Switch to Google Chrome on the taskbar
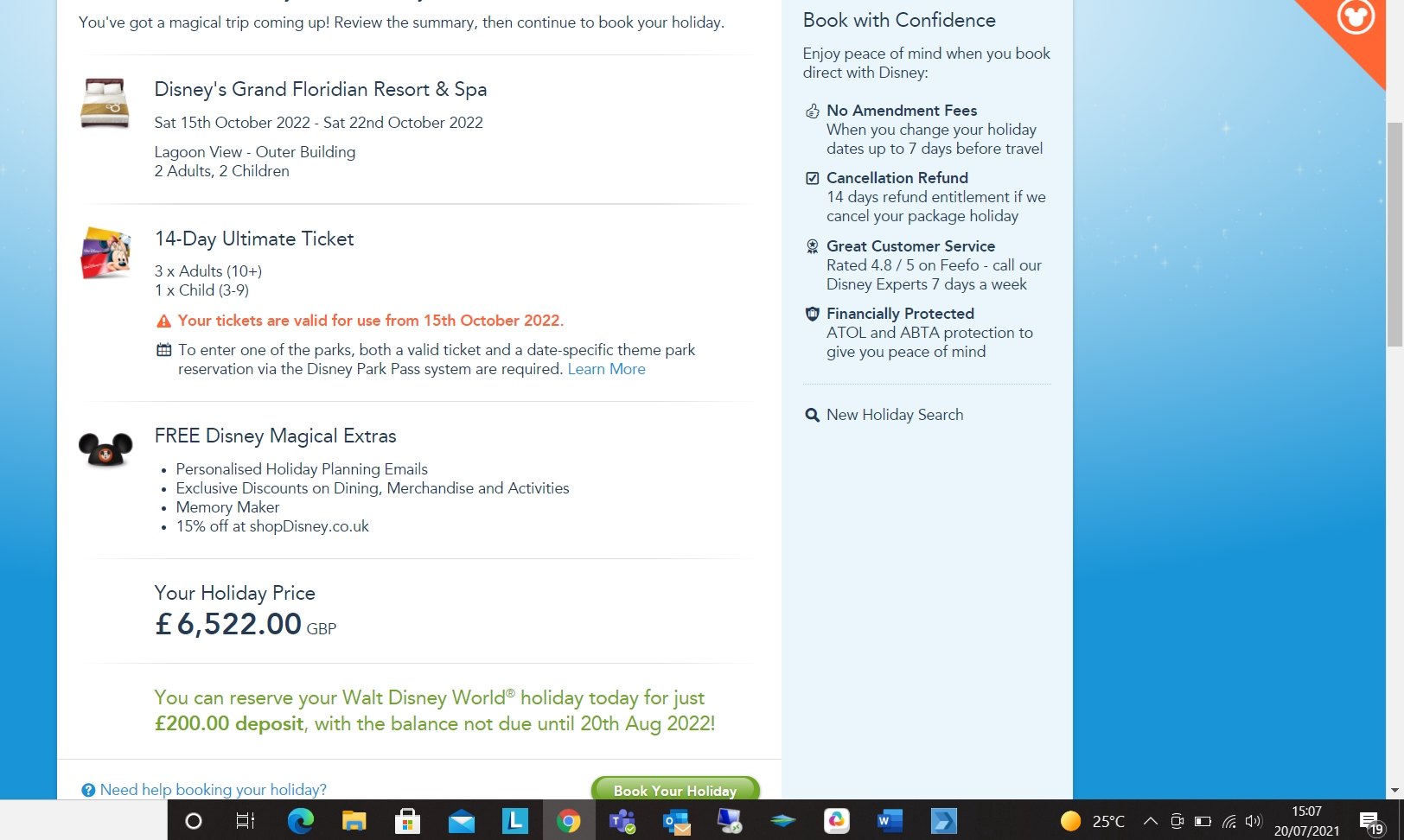 click(568, 821)
